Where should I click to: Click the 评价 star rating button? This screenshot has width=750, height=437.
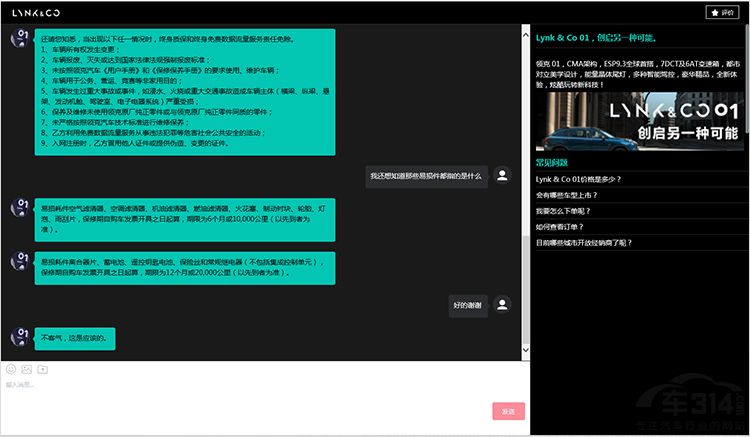(722, 12)
